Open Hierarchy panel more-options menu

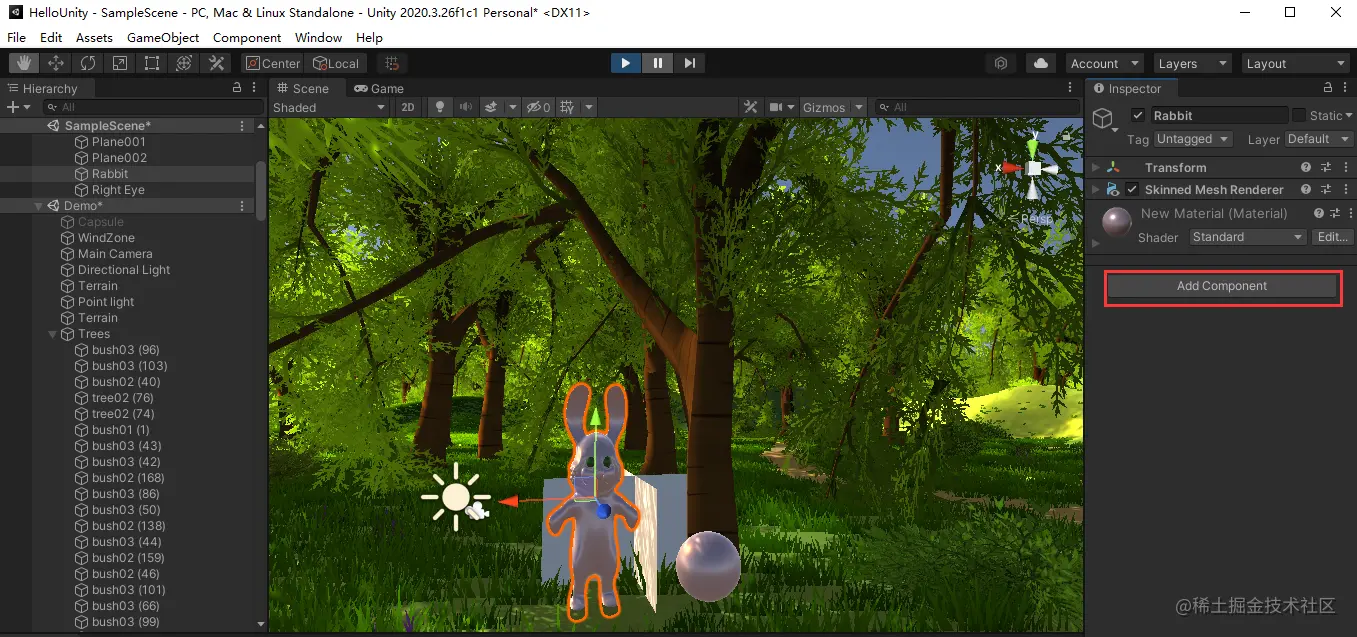point(254,88)
